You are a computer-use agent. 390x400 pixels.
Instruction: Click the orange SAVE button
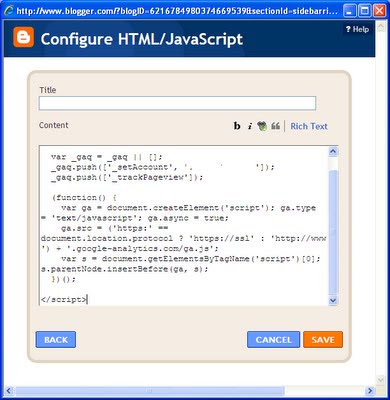pos(323,340)
